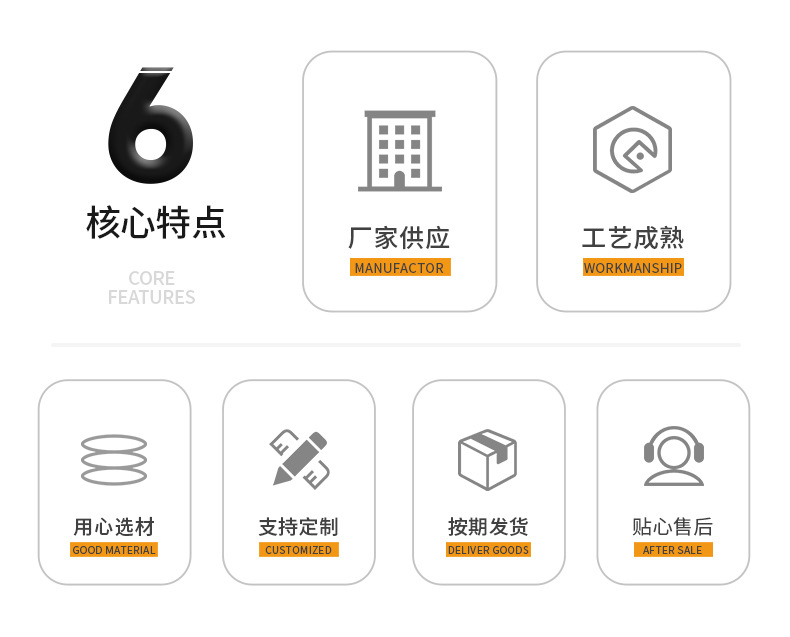
Task: Select the 用心选材 title
Action: point(114,527)
